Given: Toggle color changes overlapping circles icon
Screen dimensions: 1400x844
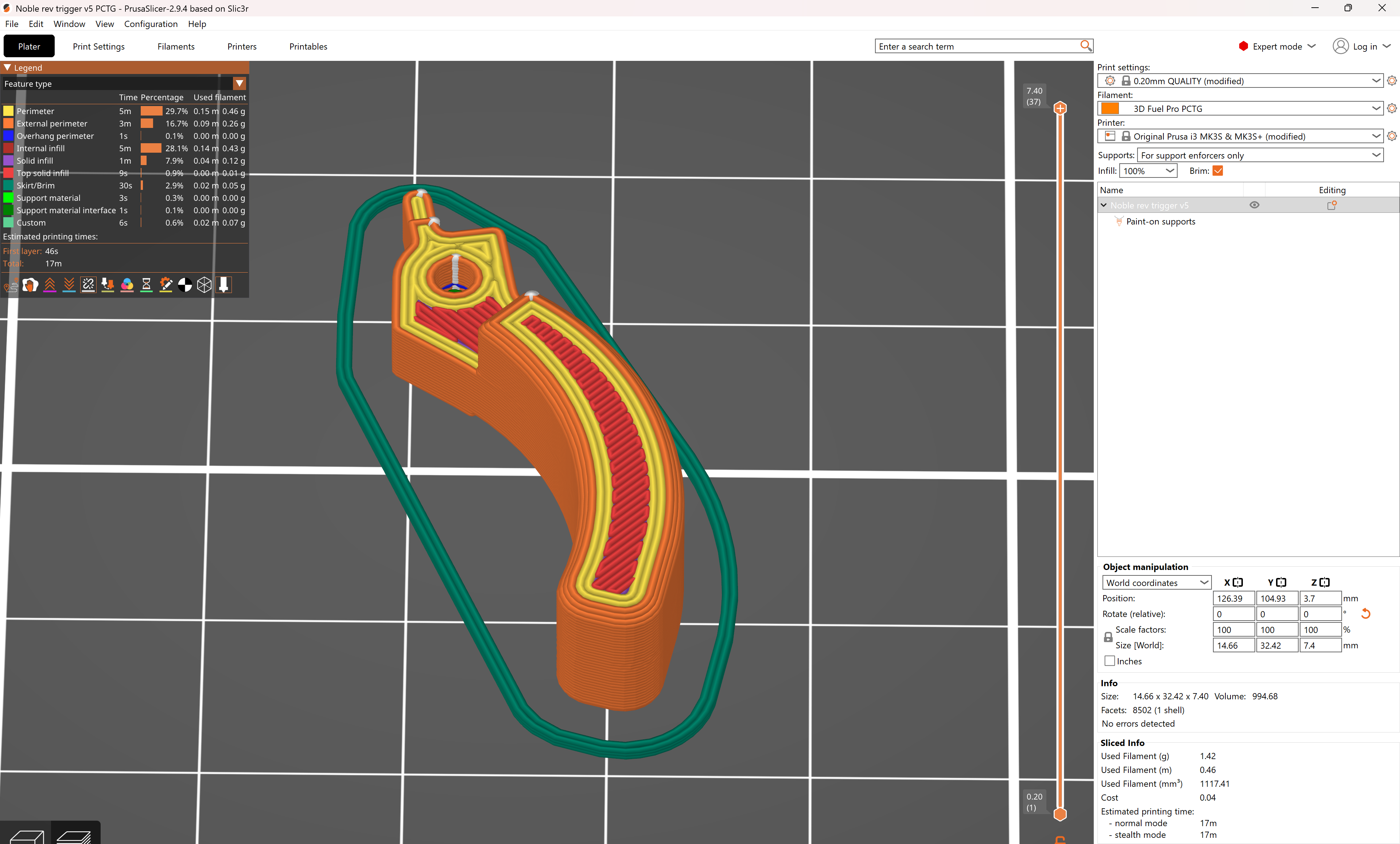Looking at the screenshot, I should tap(127, 285).
